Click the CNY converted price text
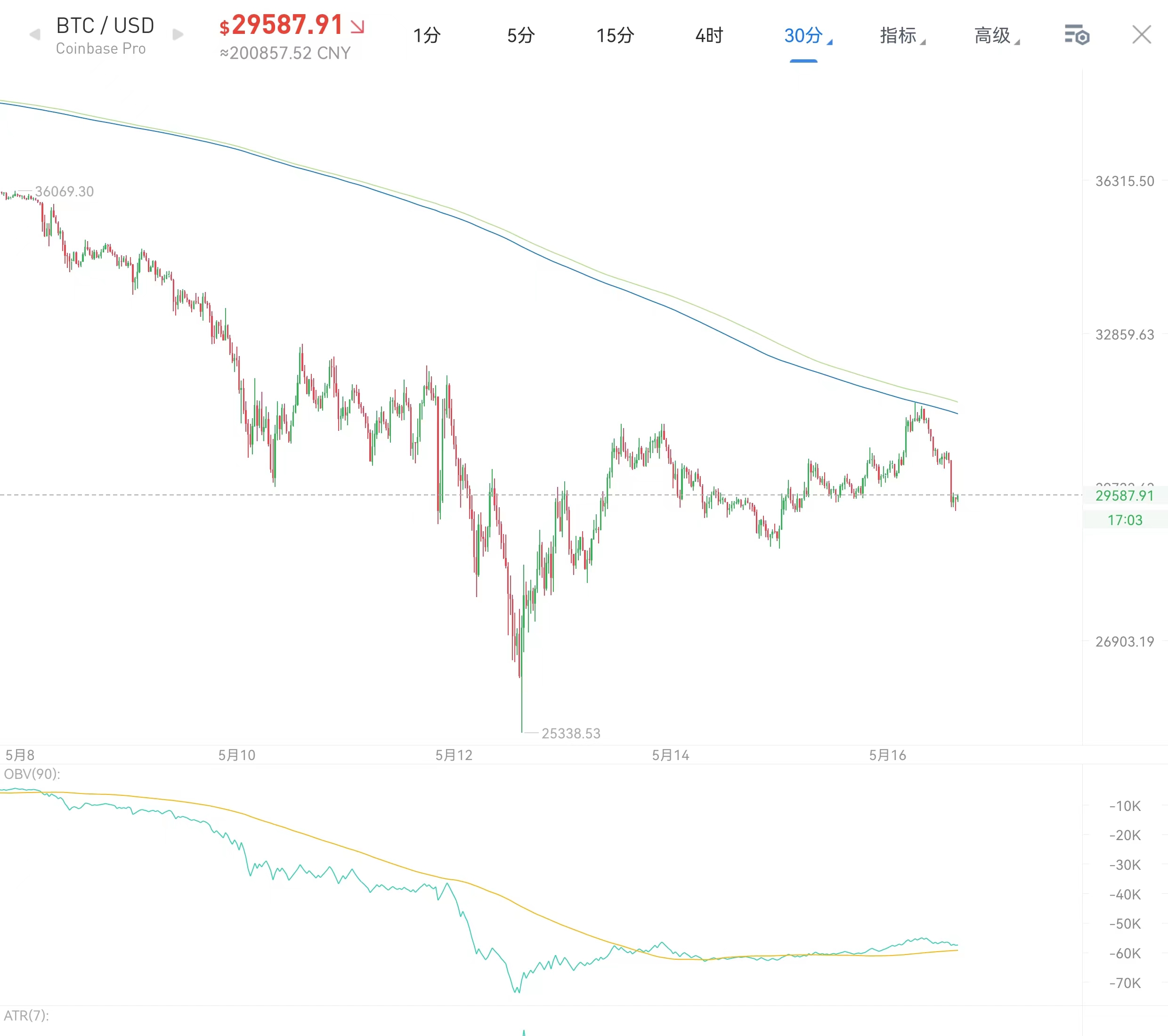 [285, 53]
